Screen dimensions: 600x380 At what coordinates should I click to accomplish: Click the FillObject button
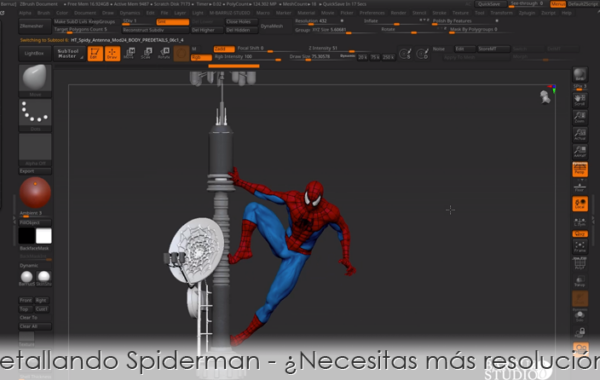tap(35, 222)
